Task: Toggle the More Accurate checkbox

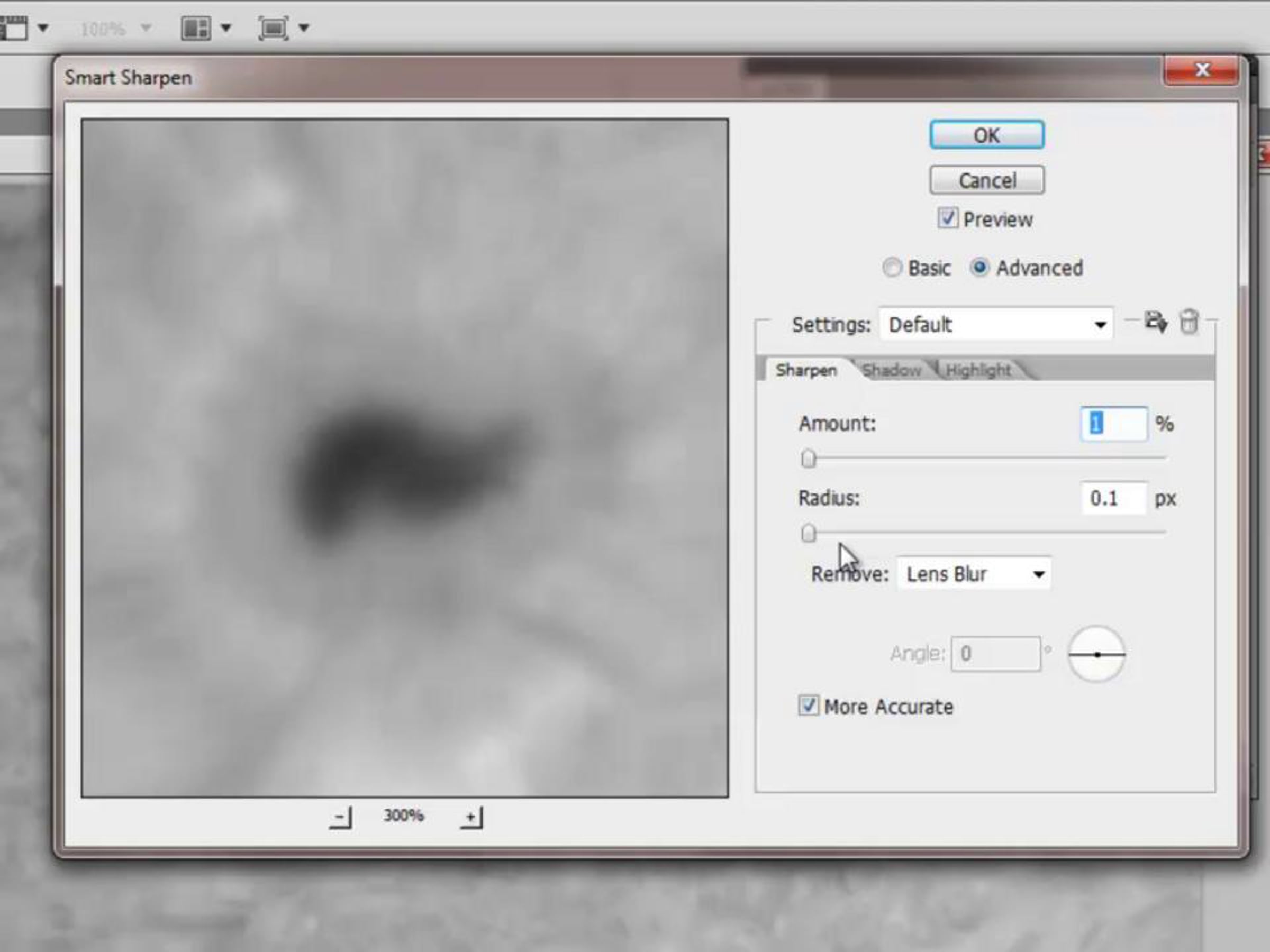Action: tap(809, 706)
